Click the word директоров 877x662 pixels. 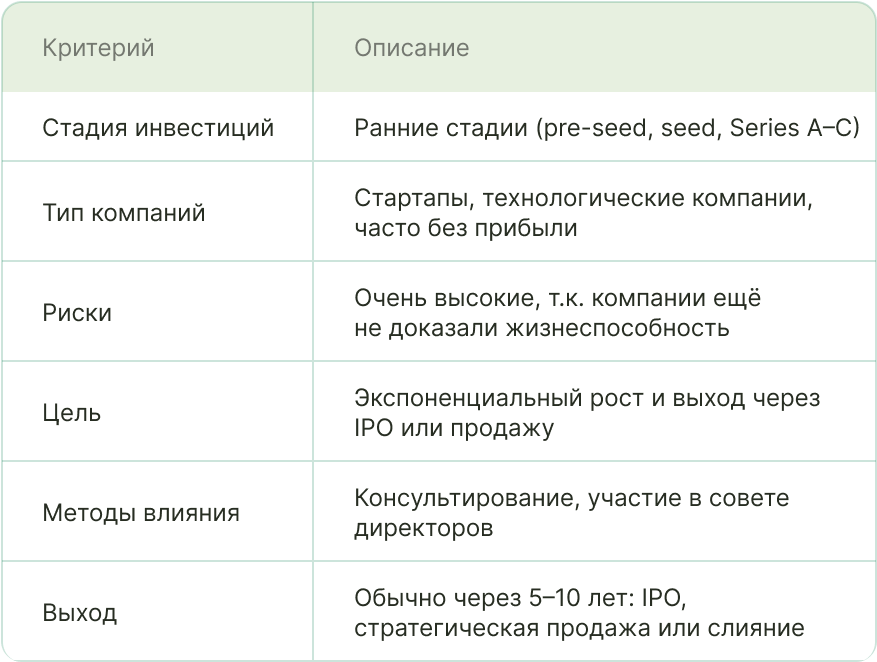[x=423, y=528]
